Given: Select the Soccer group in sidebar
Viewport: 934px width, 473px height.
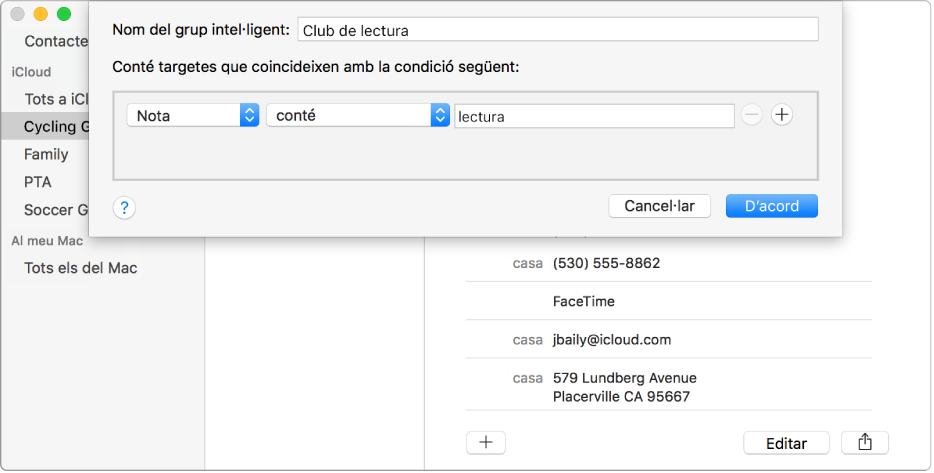Looking at the screenshot, I should pos(56,210).
